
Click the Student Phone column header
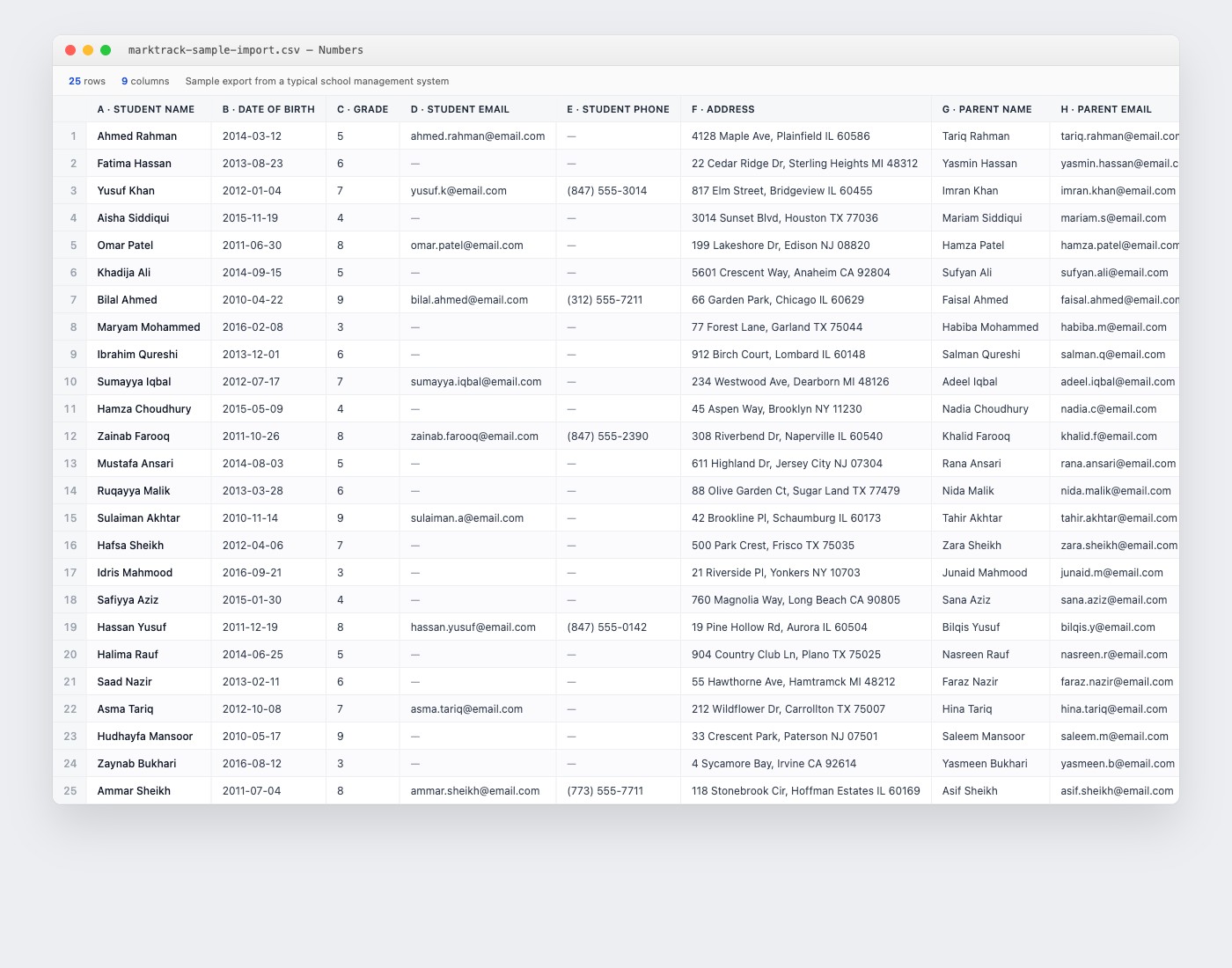coord(619,109)
